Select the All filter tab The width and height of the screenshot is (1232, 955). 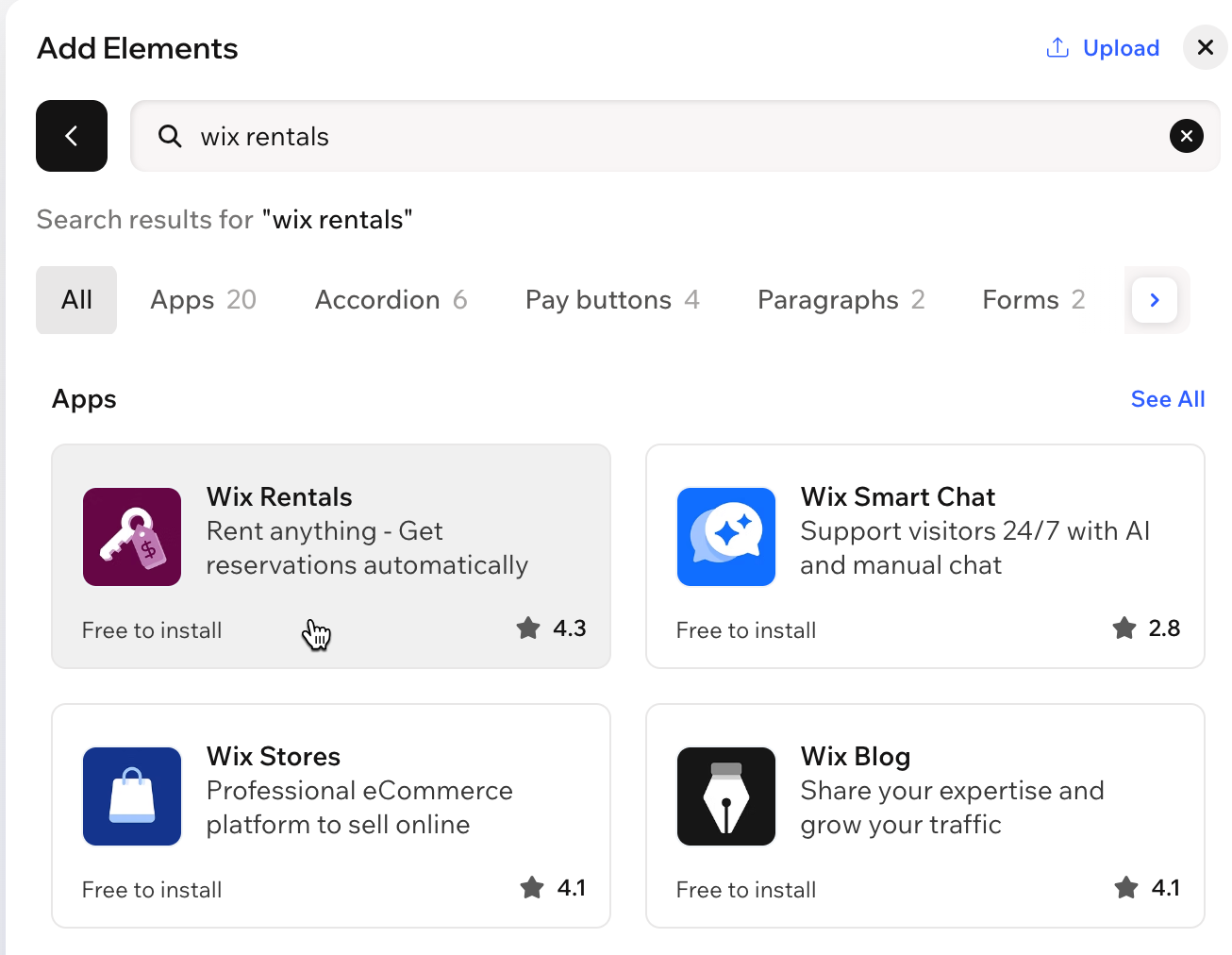[x=76, y=300]
